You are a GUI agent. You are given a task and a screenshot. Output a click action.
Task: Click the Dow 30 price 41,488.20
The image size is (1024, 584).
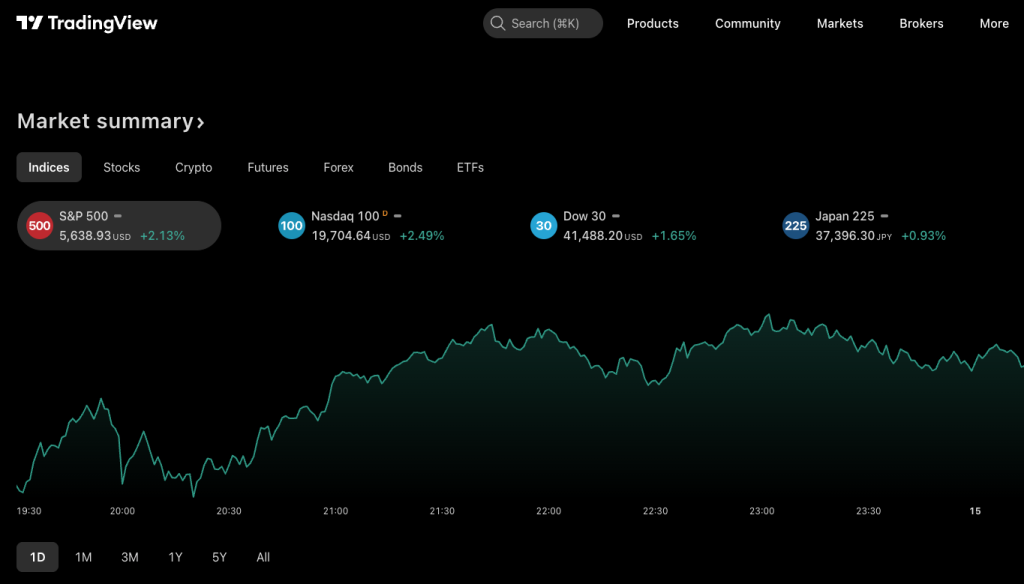click(593, 236)
